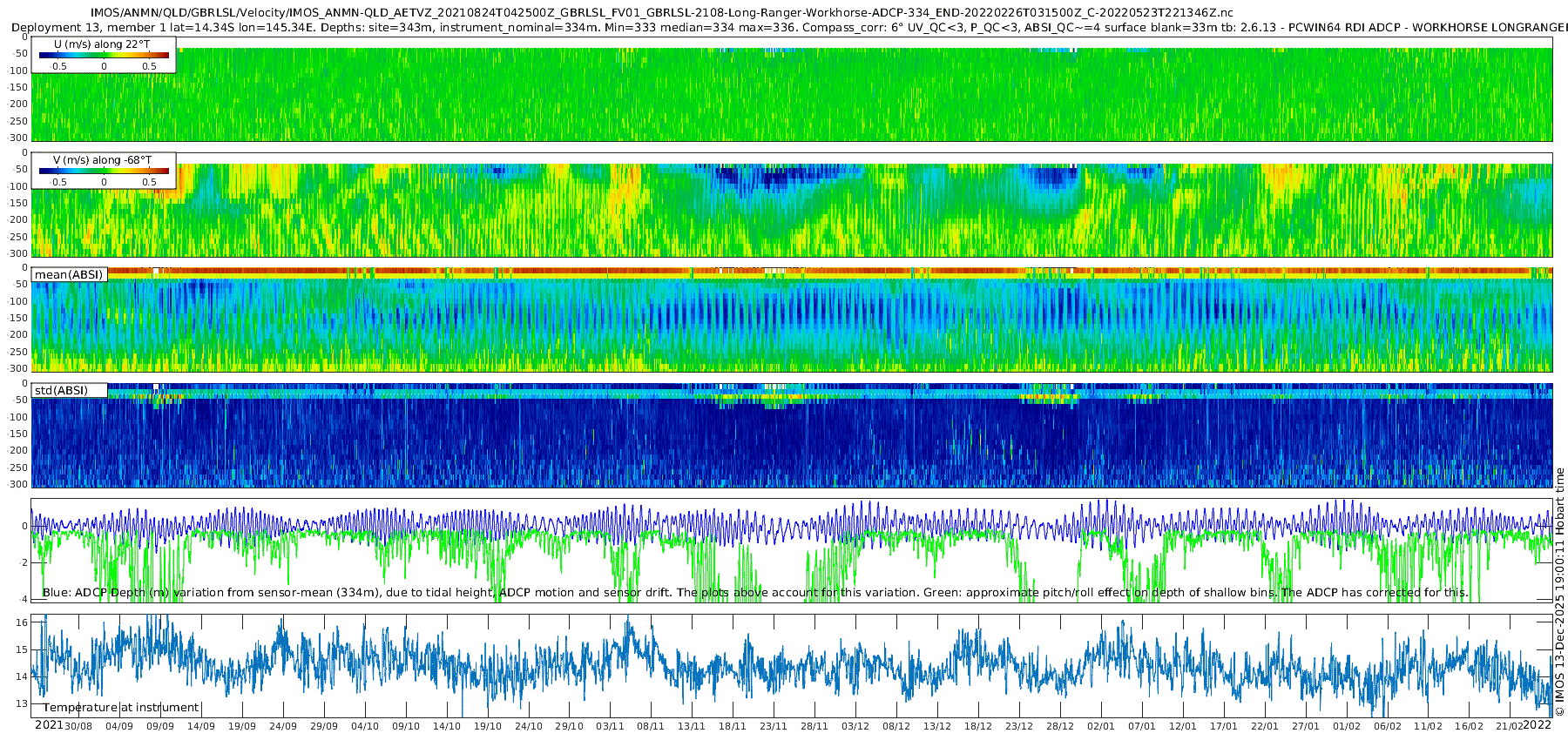The image size is (1568, 740).
Task: Click the mean(ABSI) panel label
Action: [69, 275]
